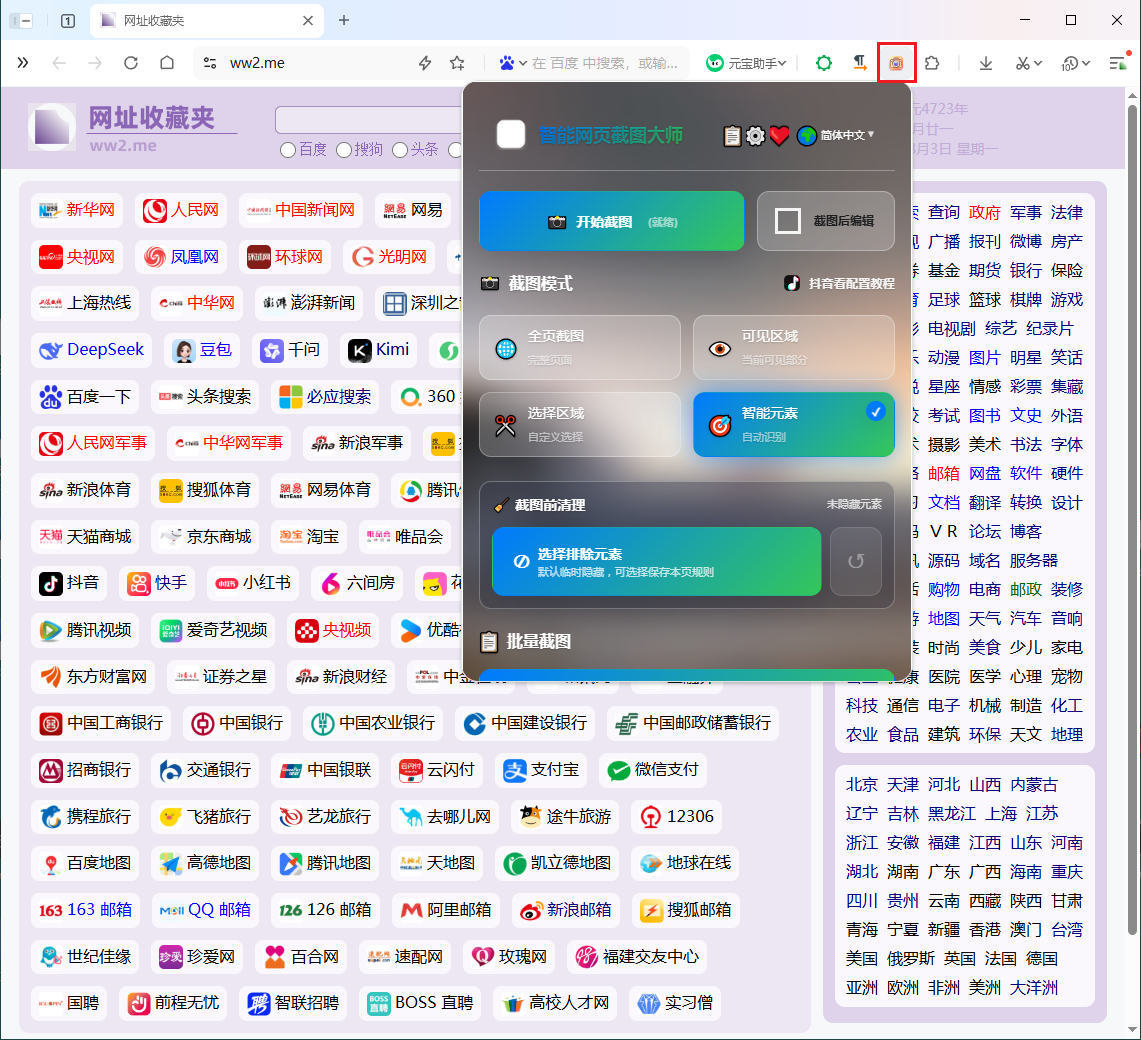This screenshot has height=1040, width=1141.
Task: Open the BOSS 直聘 link
Action: (420, 1003)
